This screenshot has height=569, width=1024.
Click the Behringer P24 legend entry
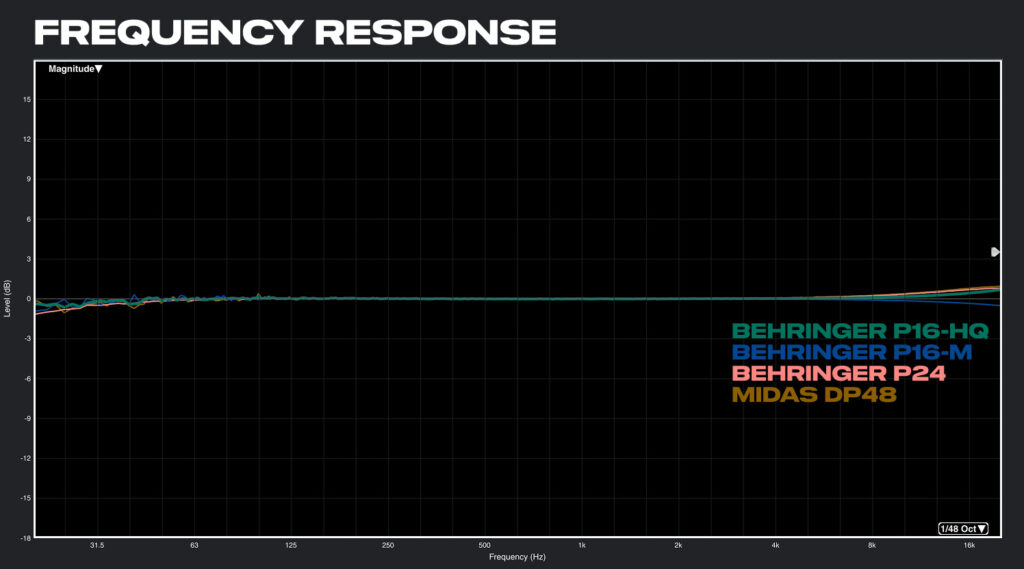tap(839, 373)
